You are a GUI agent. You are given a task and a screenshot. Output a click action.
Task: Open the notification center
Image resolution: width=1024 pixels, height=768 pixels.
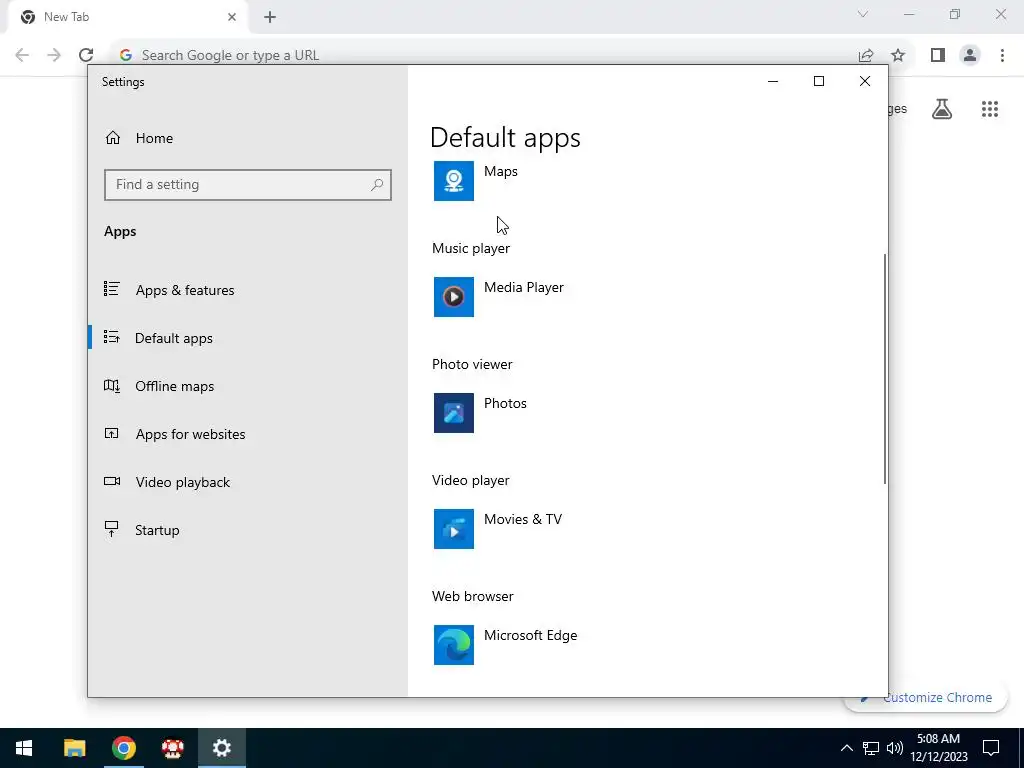[x=991, y=748]
